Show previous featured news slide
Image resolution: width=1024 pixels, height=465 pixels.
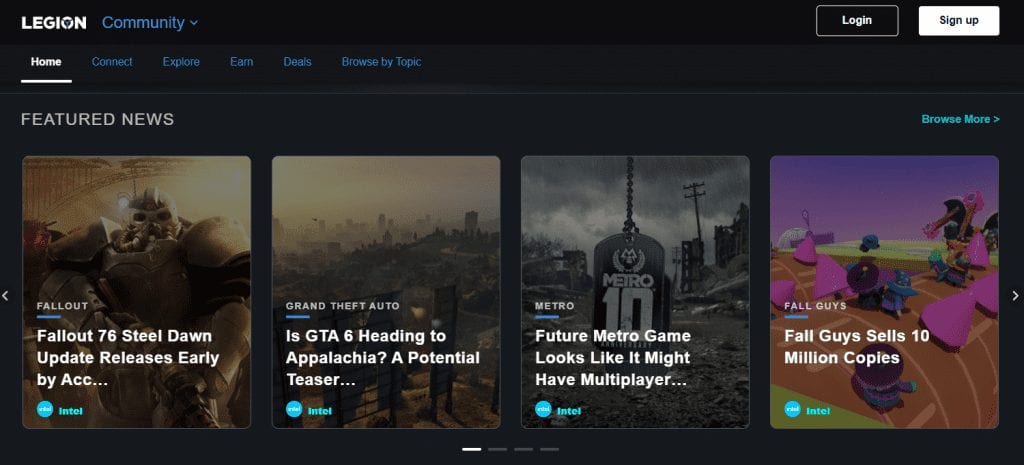pos(5,296)
